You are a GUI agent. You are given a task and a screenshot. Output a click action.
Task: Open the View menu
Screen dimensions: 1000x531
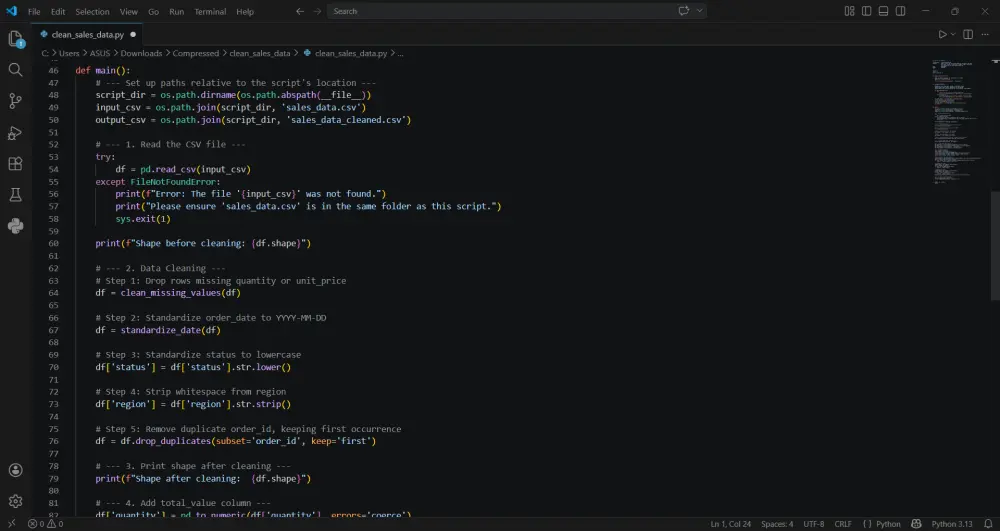[x=129, y=11]
